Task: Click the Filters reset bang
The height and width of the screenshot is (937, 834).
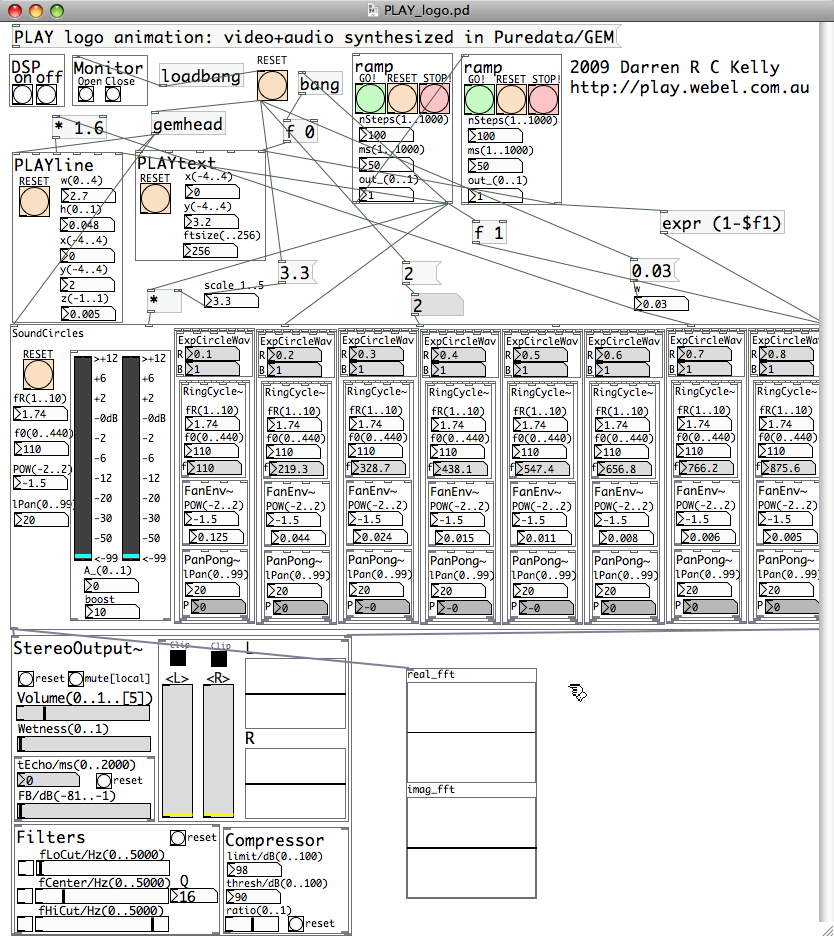Action: click(x=178, y=837)
